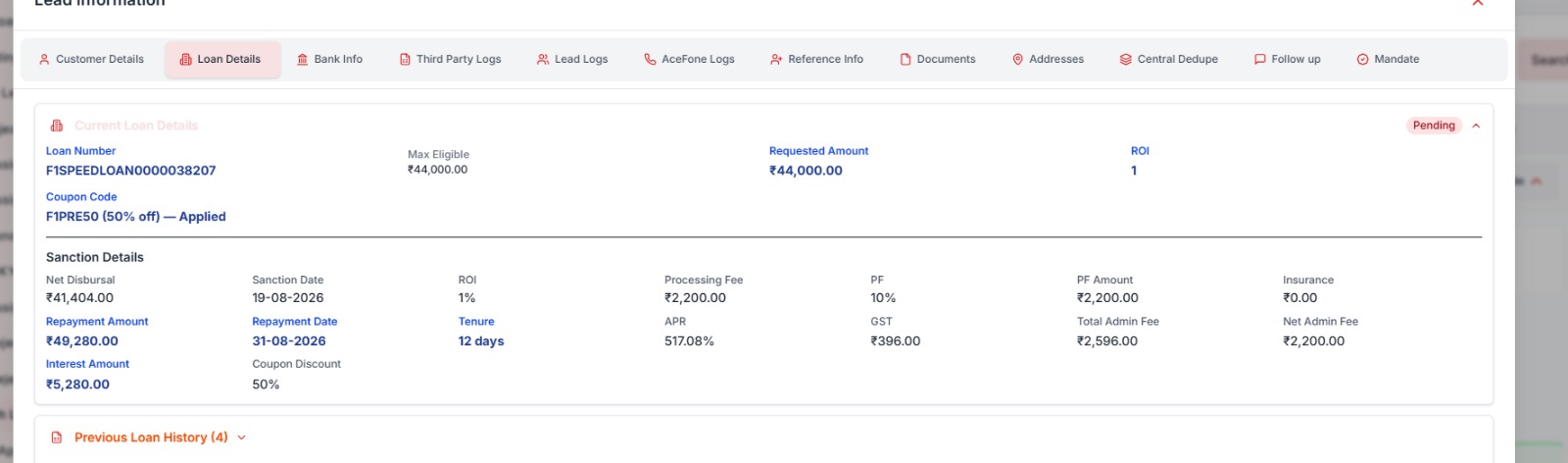
Task: Click the sanction ROI value 1%
Action: 466,298
